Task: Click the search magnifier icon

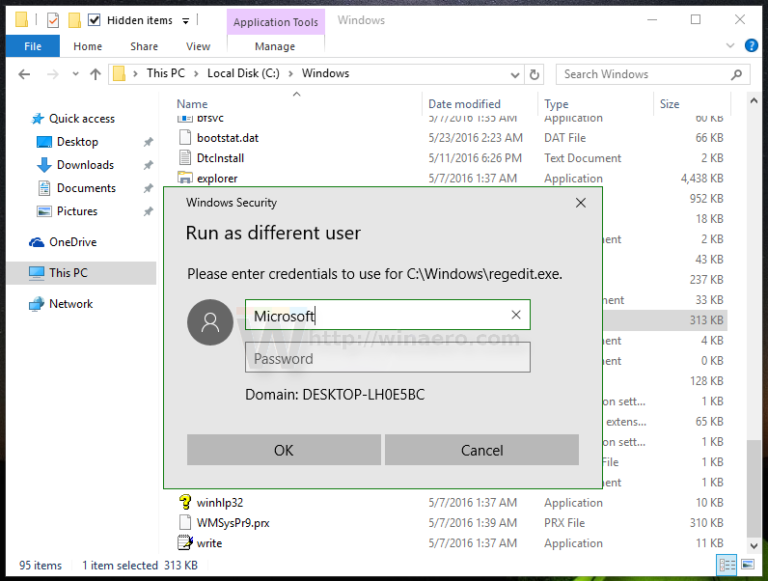Action: click(737, 74)
